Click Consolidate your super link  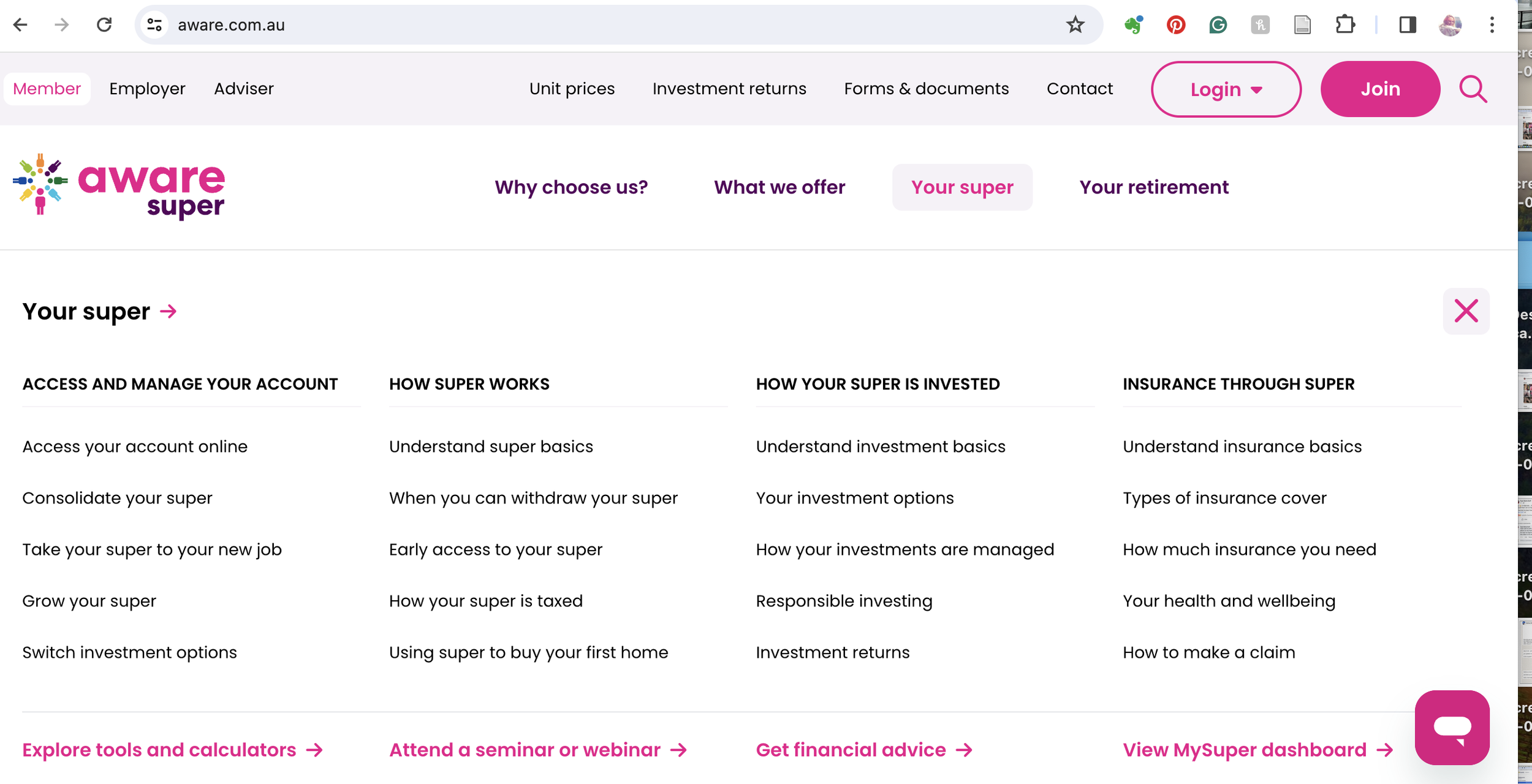(117, 498)
